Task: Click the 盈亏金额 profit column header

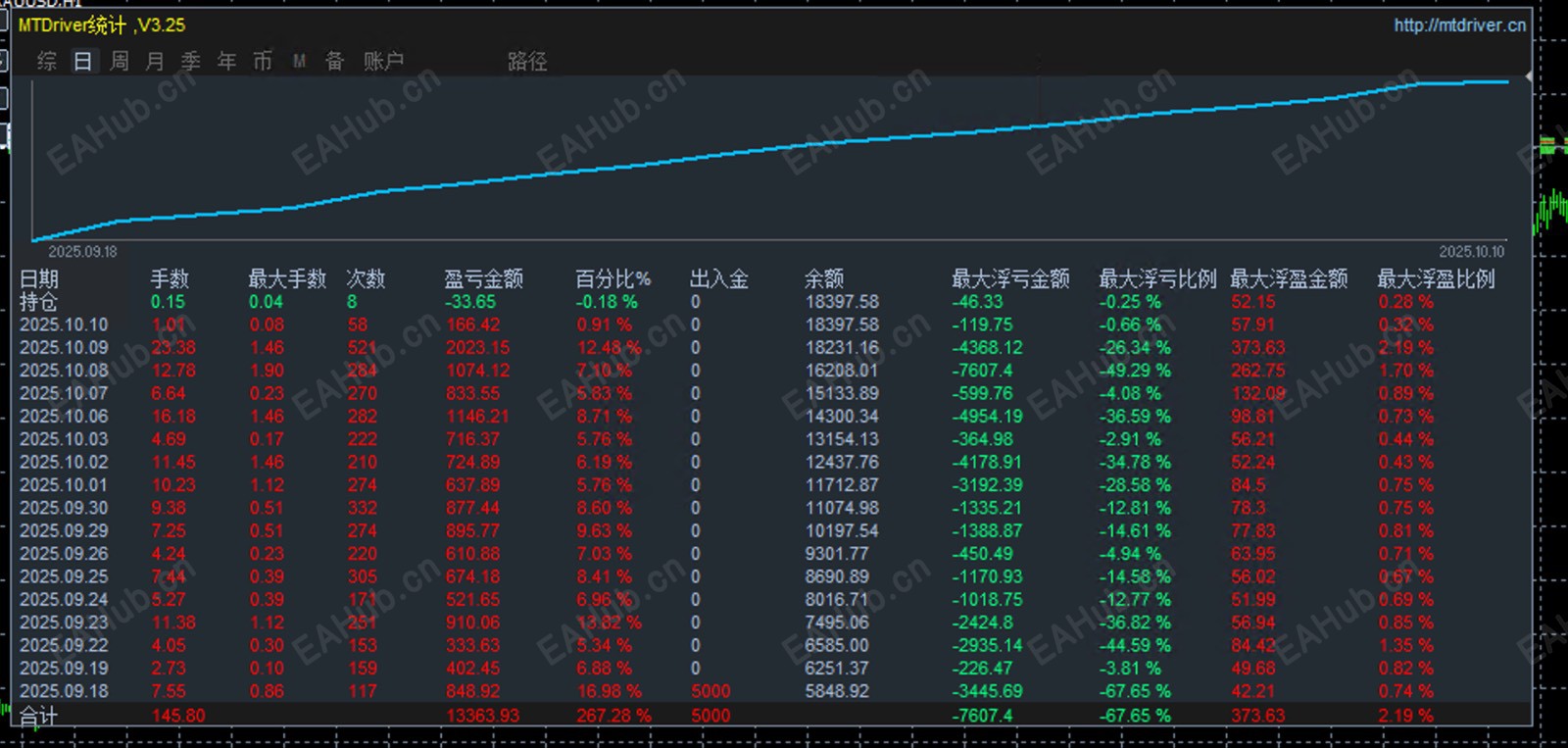Action: 483,278
